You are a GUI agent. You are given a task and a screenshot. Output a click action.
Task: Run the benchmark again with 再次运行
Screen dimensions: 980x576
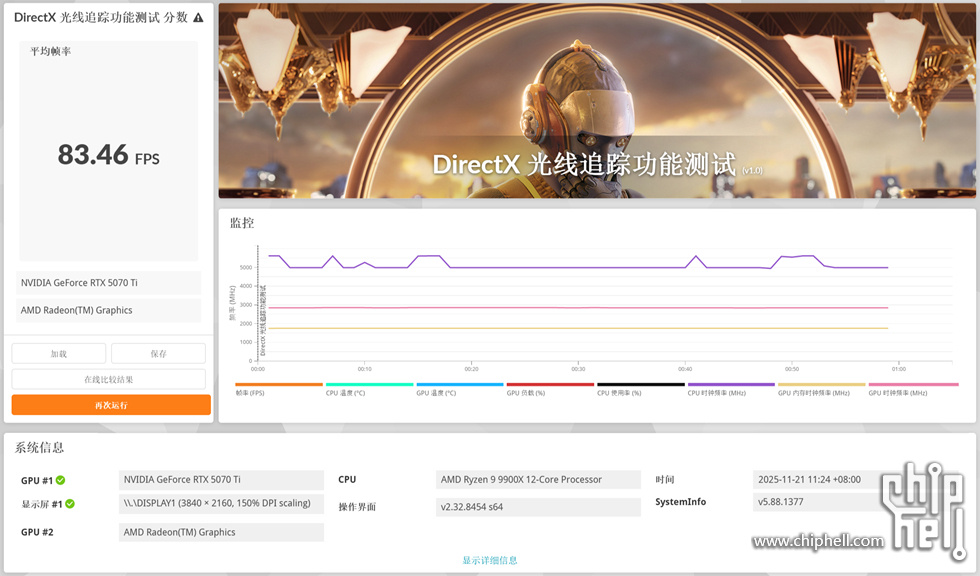pos(111,405)
